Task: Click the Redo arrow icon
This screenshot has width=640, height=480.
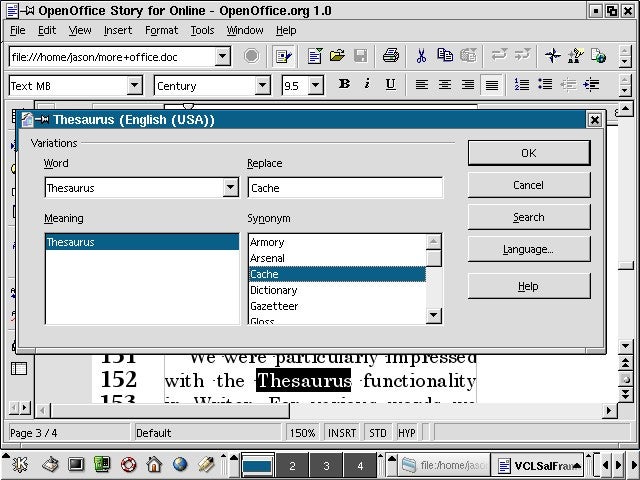Action: [522, 55]
